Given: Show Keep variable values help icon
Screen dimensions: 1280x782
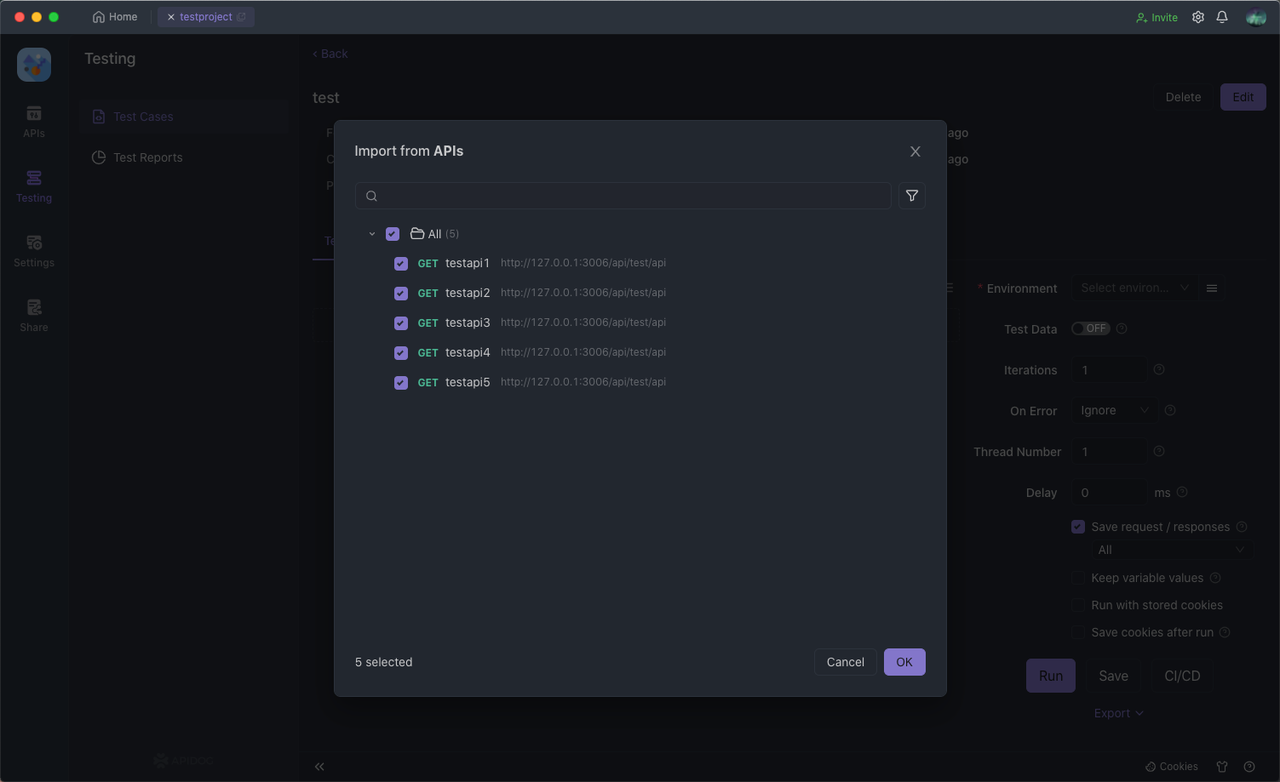Looking at the screenshot, I should [x=1215, y=578].
